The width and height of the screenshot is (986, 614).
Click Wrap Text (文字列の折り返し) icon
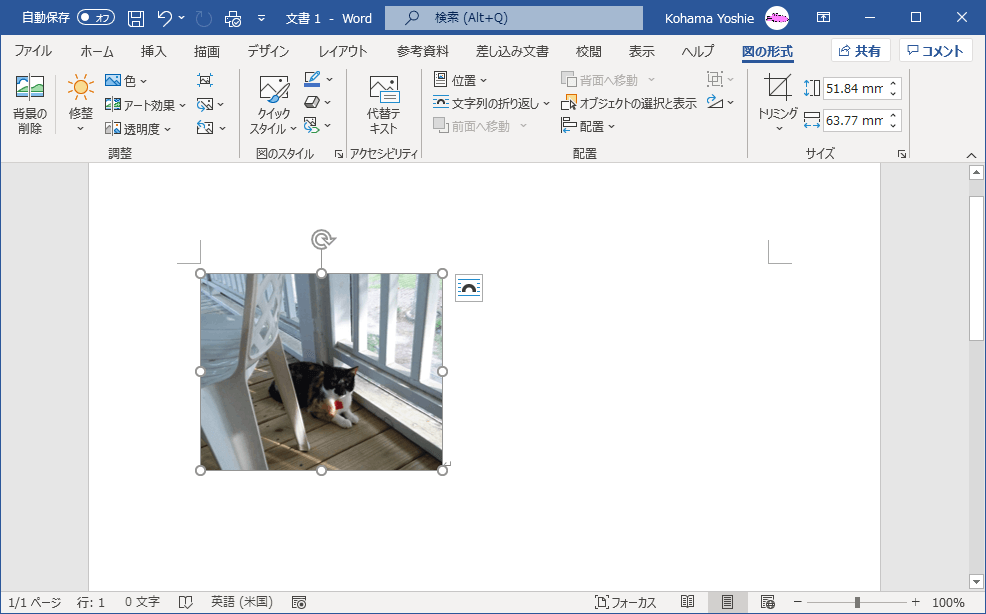[441, 103]
